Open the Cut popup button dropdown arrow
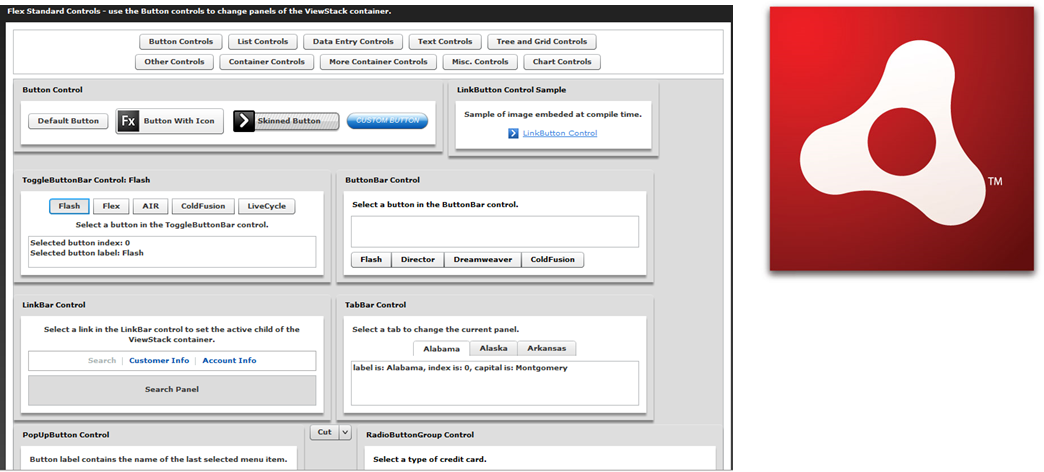The height and width of the screenshot is (472, 1044). (x=345, y=432)
